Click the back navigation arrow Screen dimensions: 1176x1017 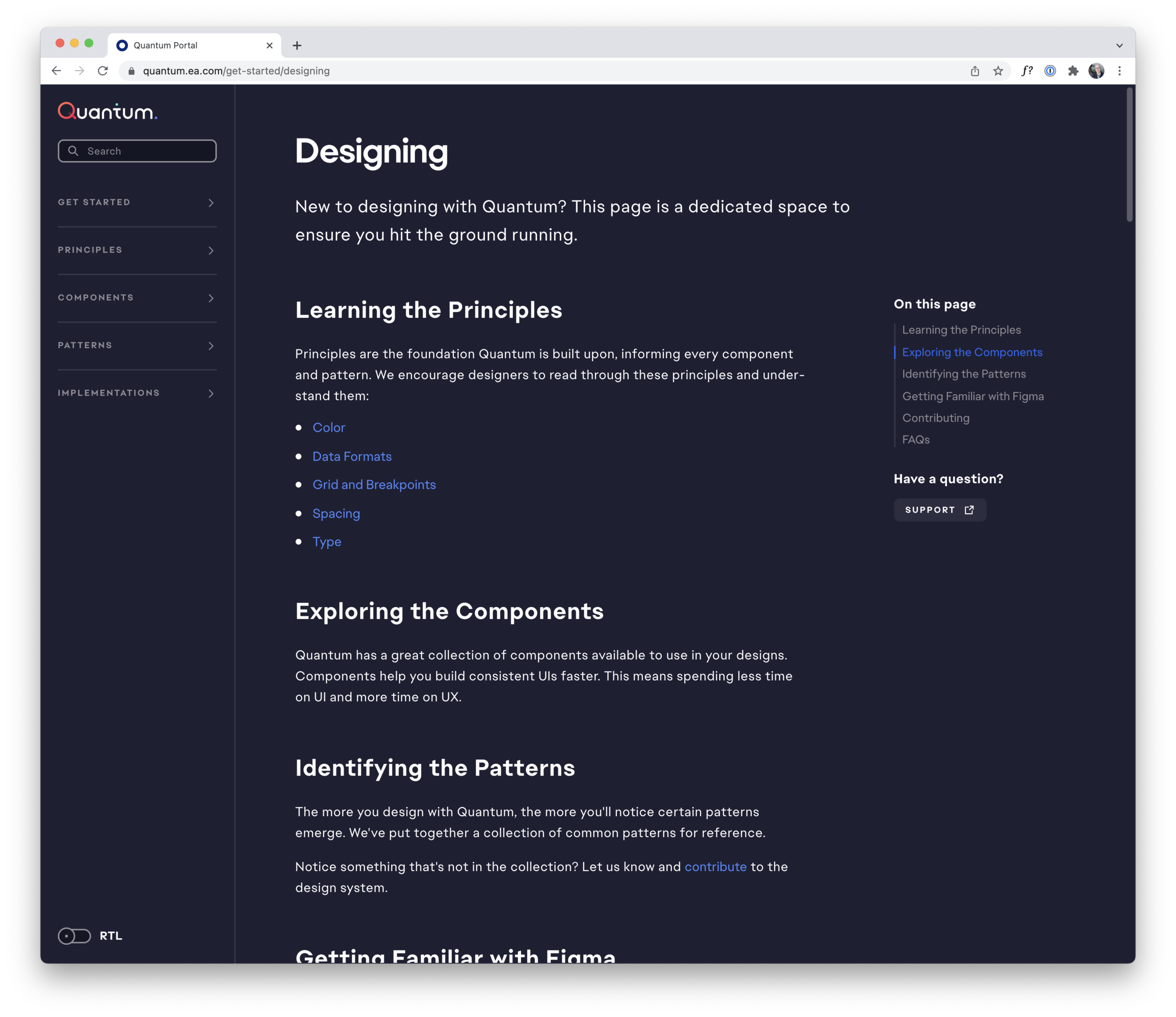(x=56, y=71)
